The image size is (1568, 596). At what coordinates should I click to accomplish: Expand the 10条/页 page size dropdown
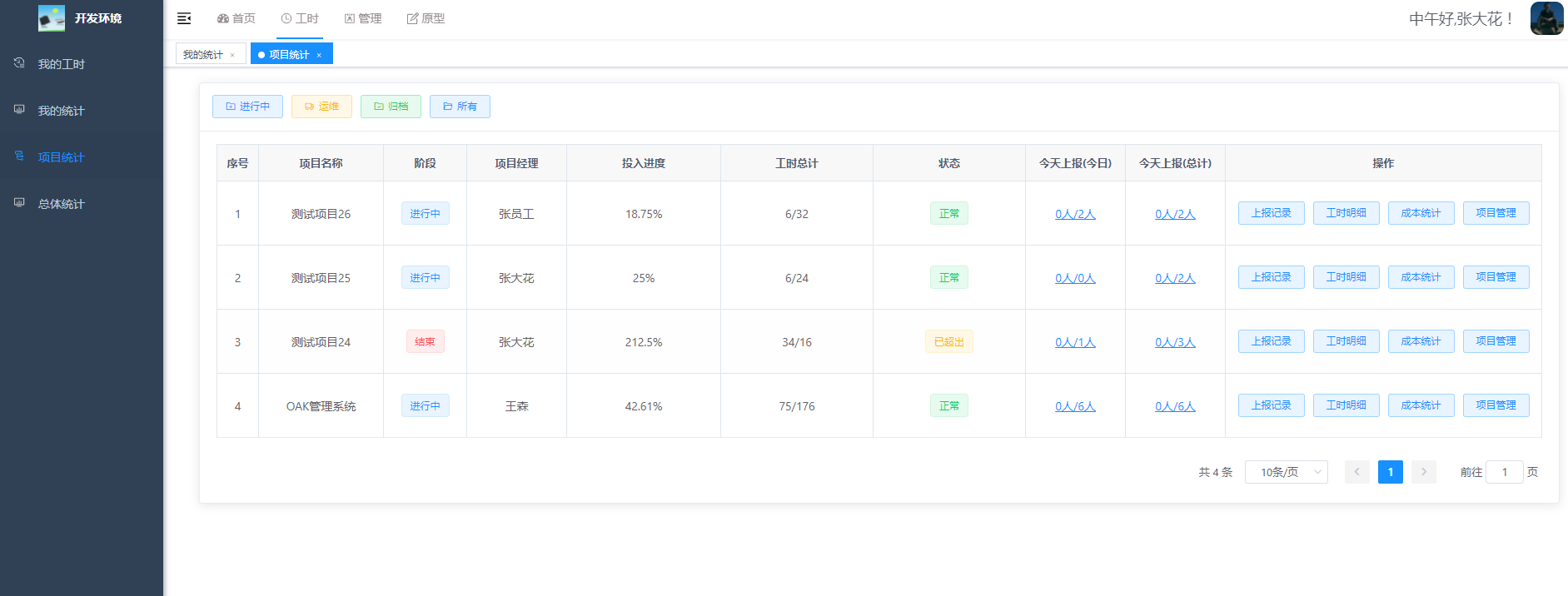coord(1286,472)
